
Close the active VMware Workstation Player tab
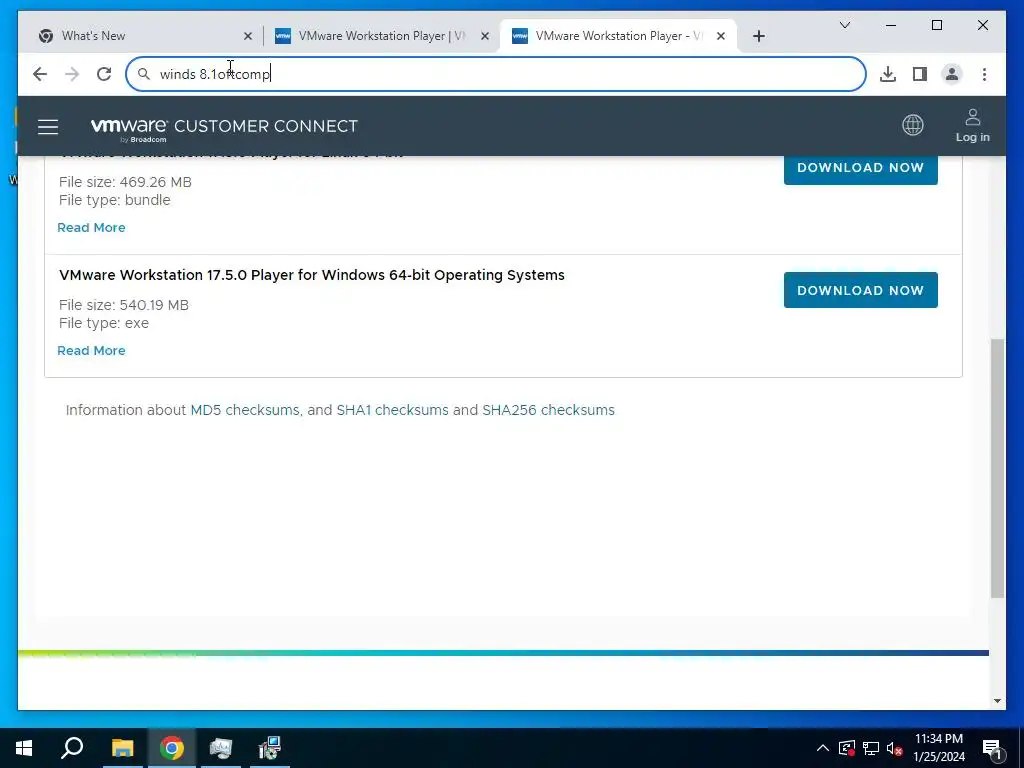(x=721, y=36)
